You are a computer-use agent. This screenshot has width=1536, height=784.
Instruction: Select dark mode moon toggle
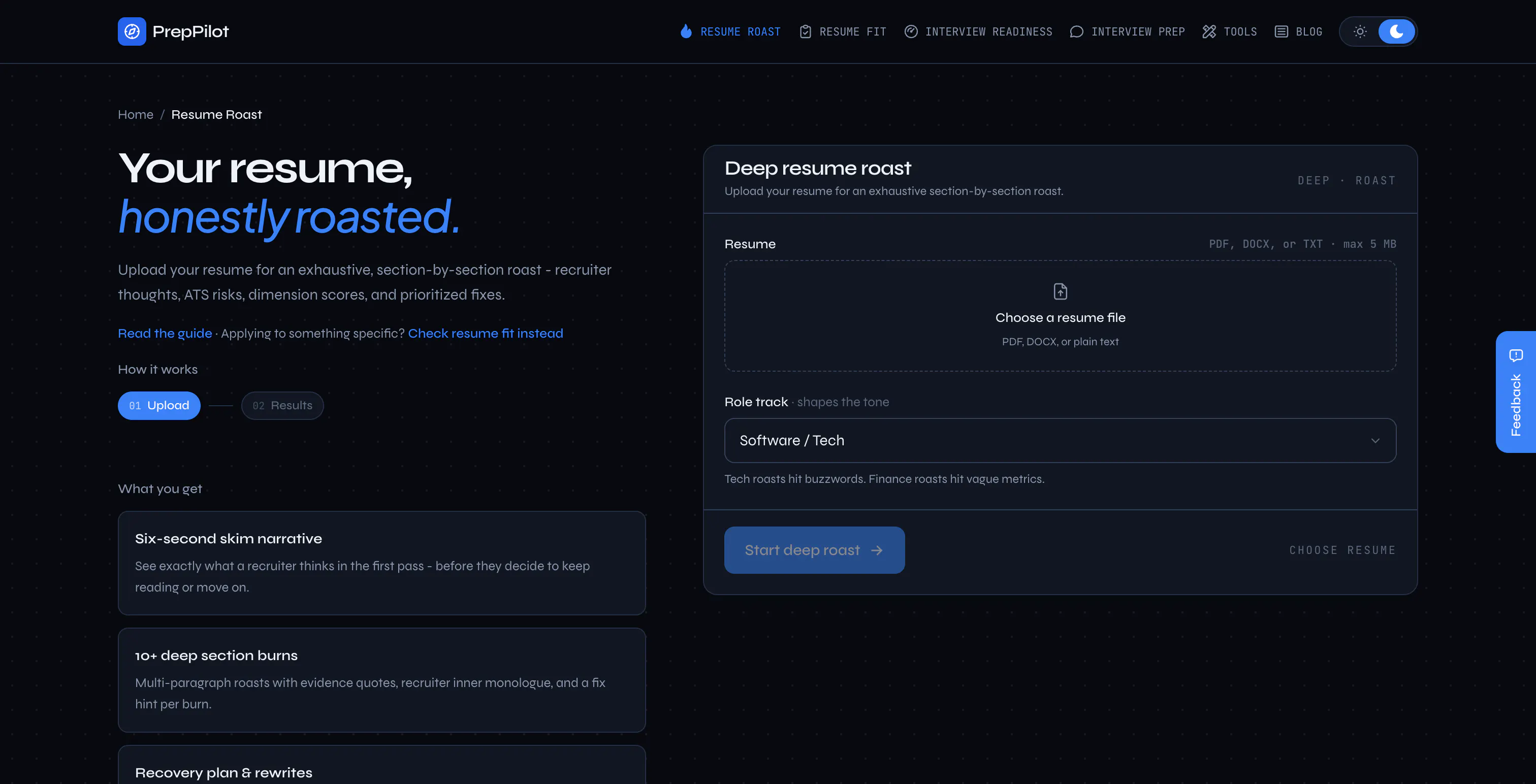click(x=1396, y=31)
